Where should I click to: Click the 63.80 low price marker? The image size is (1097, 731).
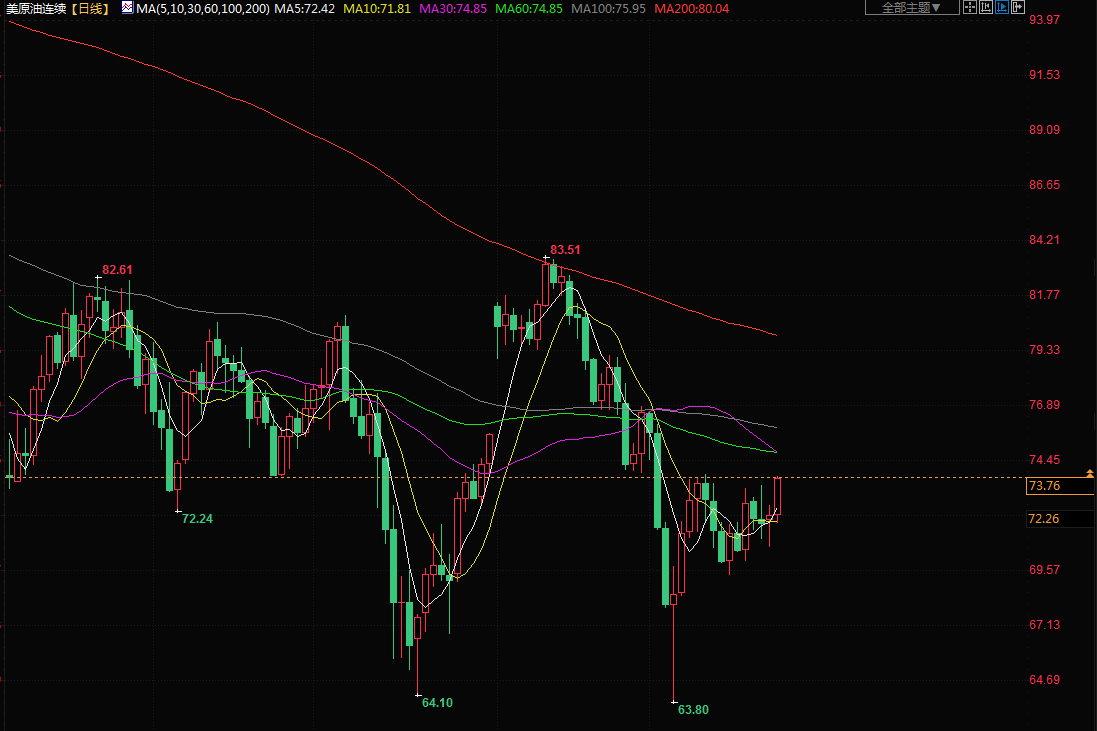pos(693,709)
